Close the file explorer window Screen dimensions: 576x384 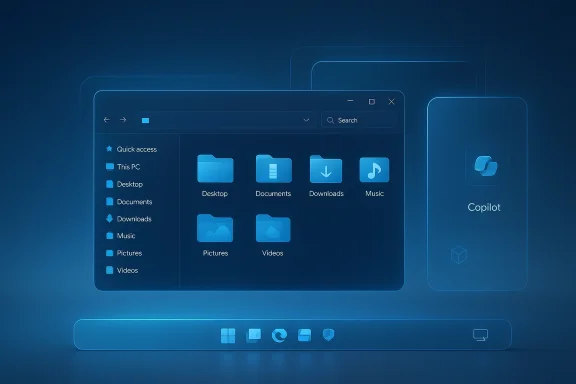pyautogui.click(x=392, y=102)
